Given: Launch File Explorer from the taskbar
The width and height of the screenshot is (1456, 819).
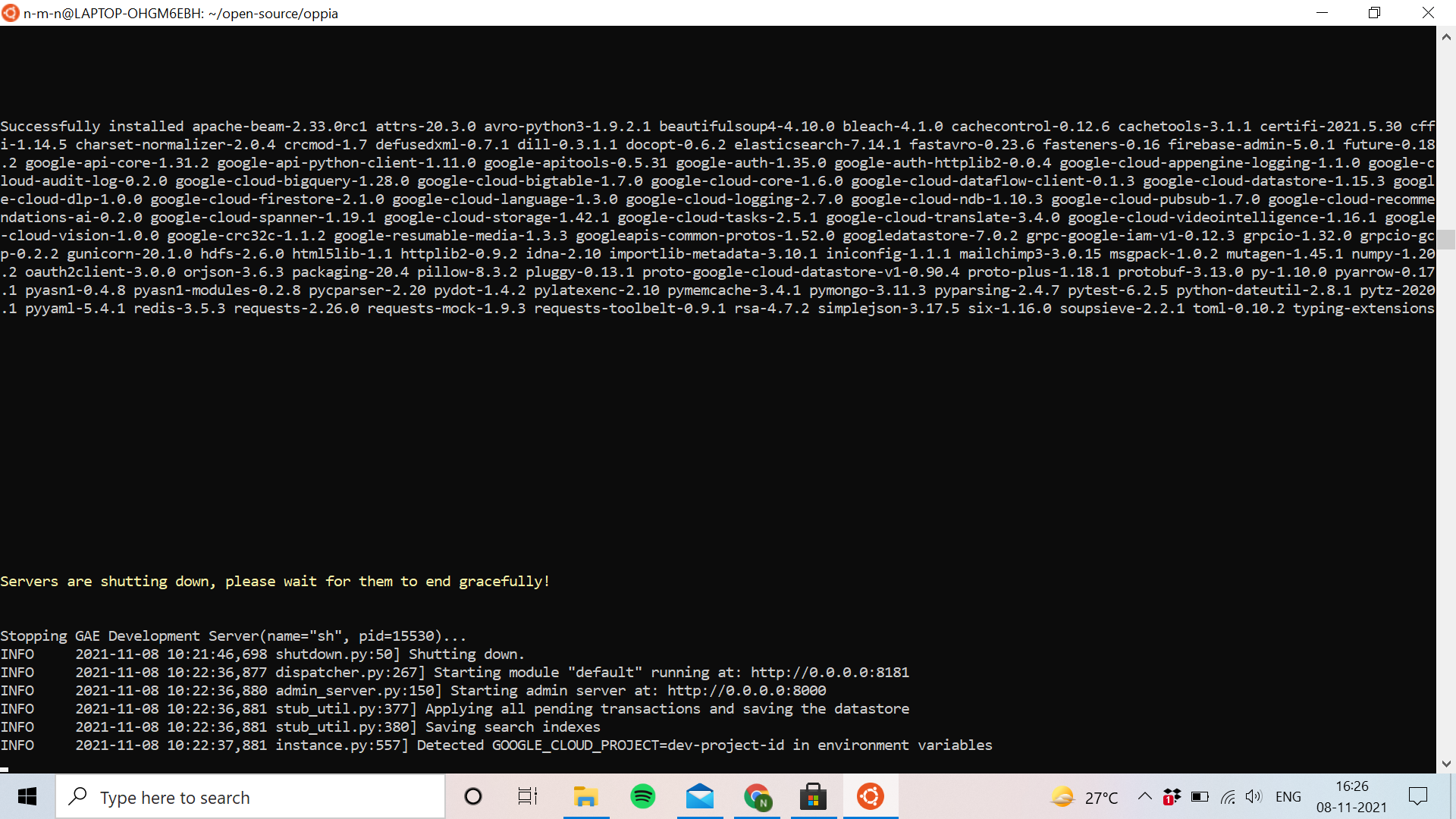Looking at the screenshot, I should [585, 796].
